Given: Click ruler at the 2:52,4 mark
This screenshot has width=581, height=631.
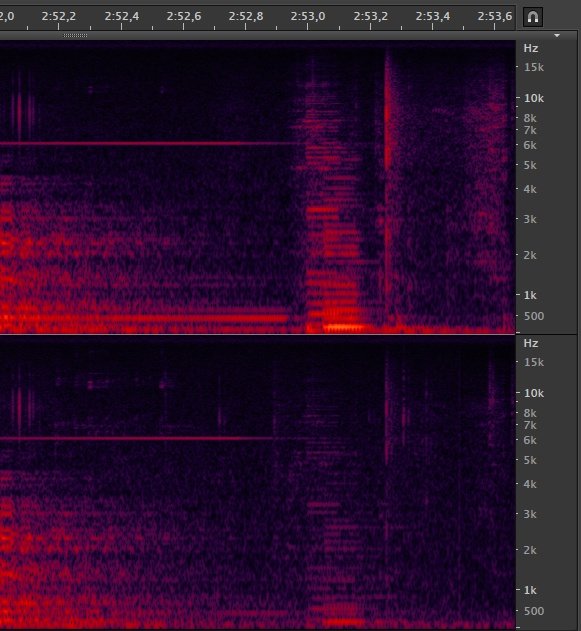Looking at the screenshot, I should pos(122,16).
